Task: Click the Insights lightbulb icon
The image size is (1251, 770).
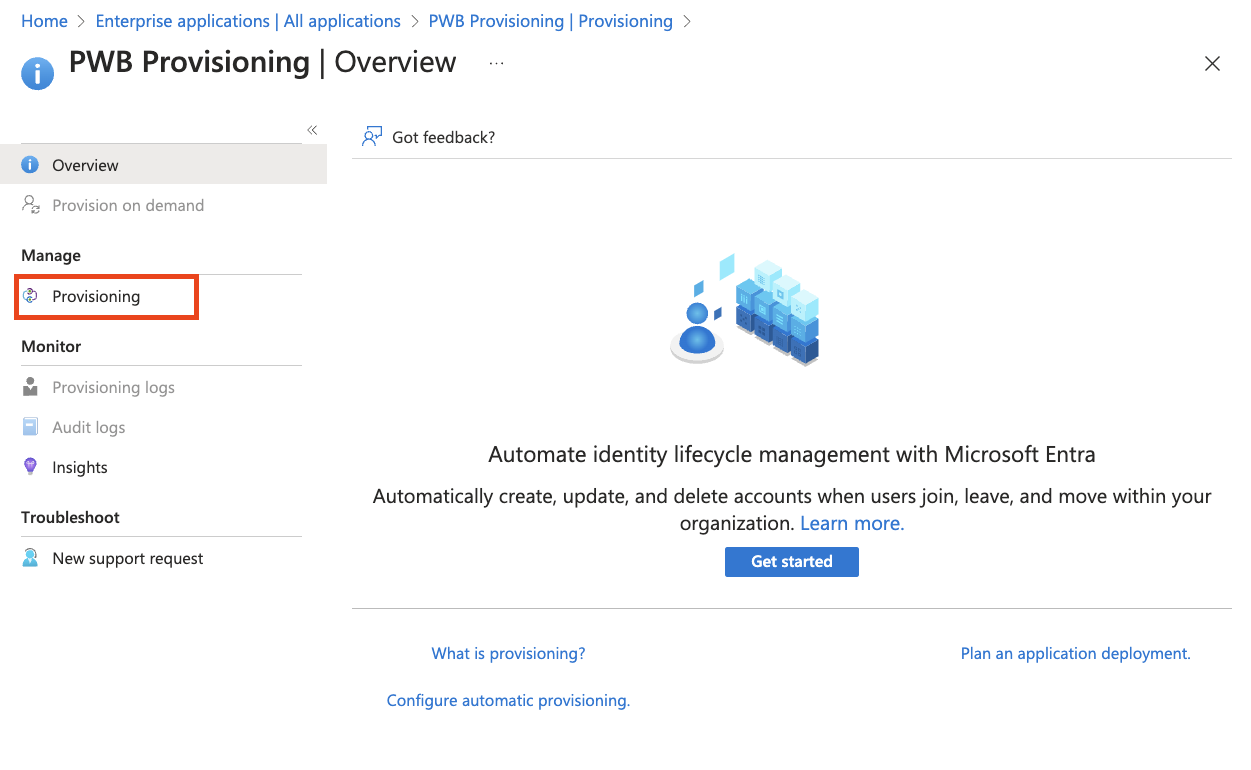Action: pos(31,467)
